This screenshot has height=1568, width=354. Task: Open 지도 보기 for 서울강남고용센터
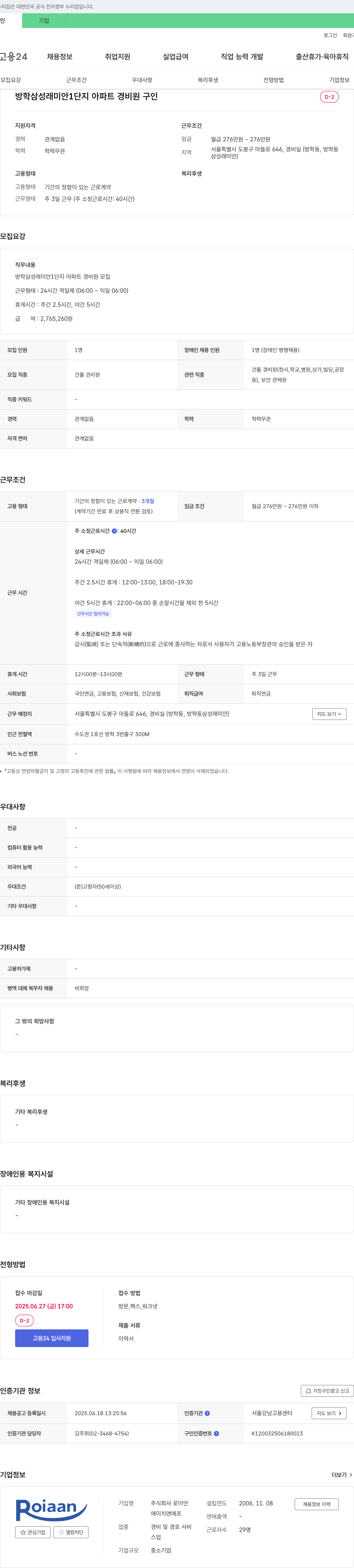329,1413
